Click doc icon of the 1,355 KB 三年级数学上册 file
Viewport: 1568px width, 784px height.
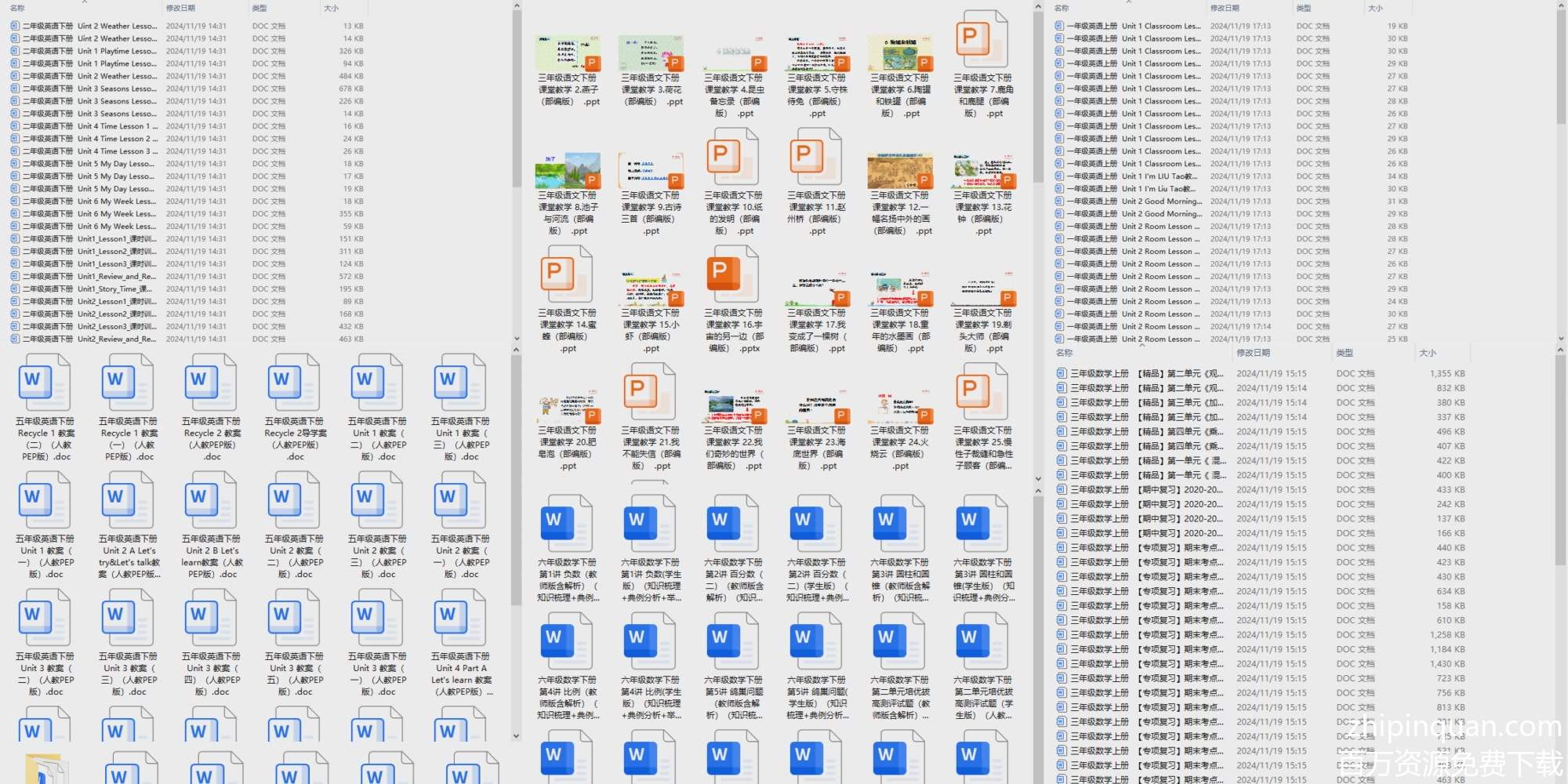[1061, 374]
